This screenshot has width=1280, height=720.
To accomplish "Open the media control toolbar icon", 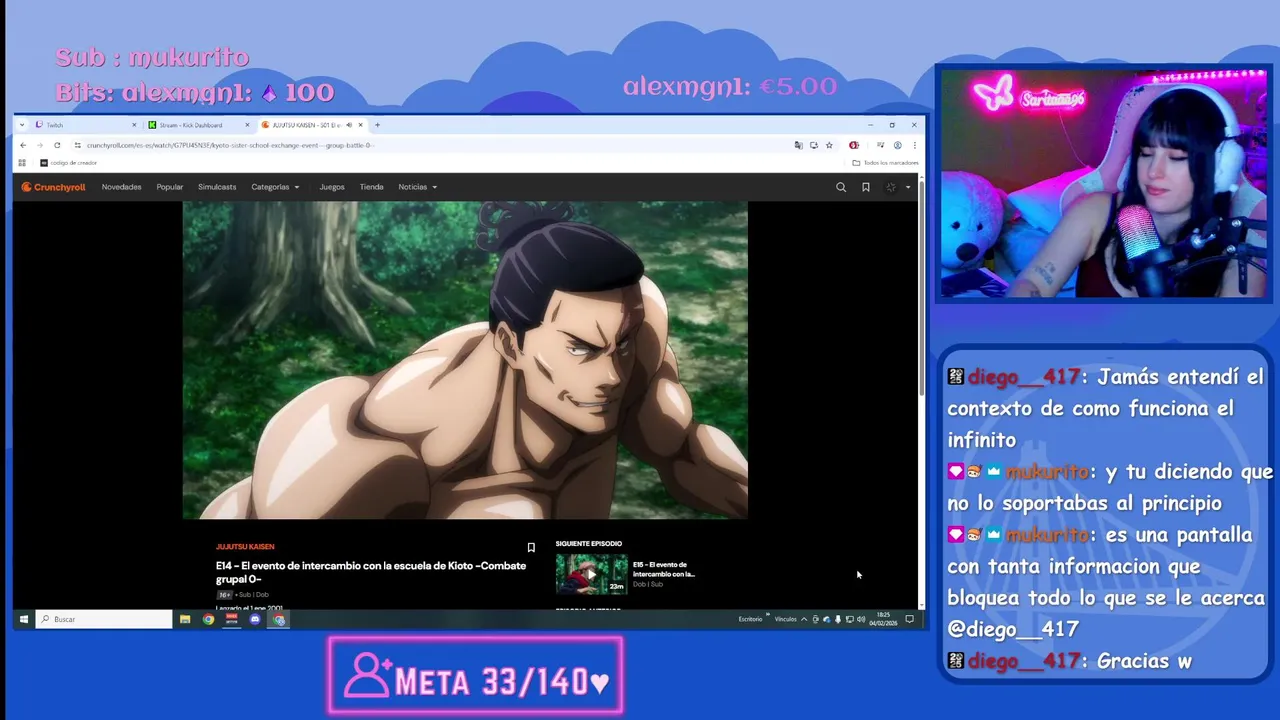I will pyautogui.click(x=880, y=145).
